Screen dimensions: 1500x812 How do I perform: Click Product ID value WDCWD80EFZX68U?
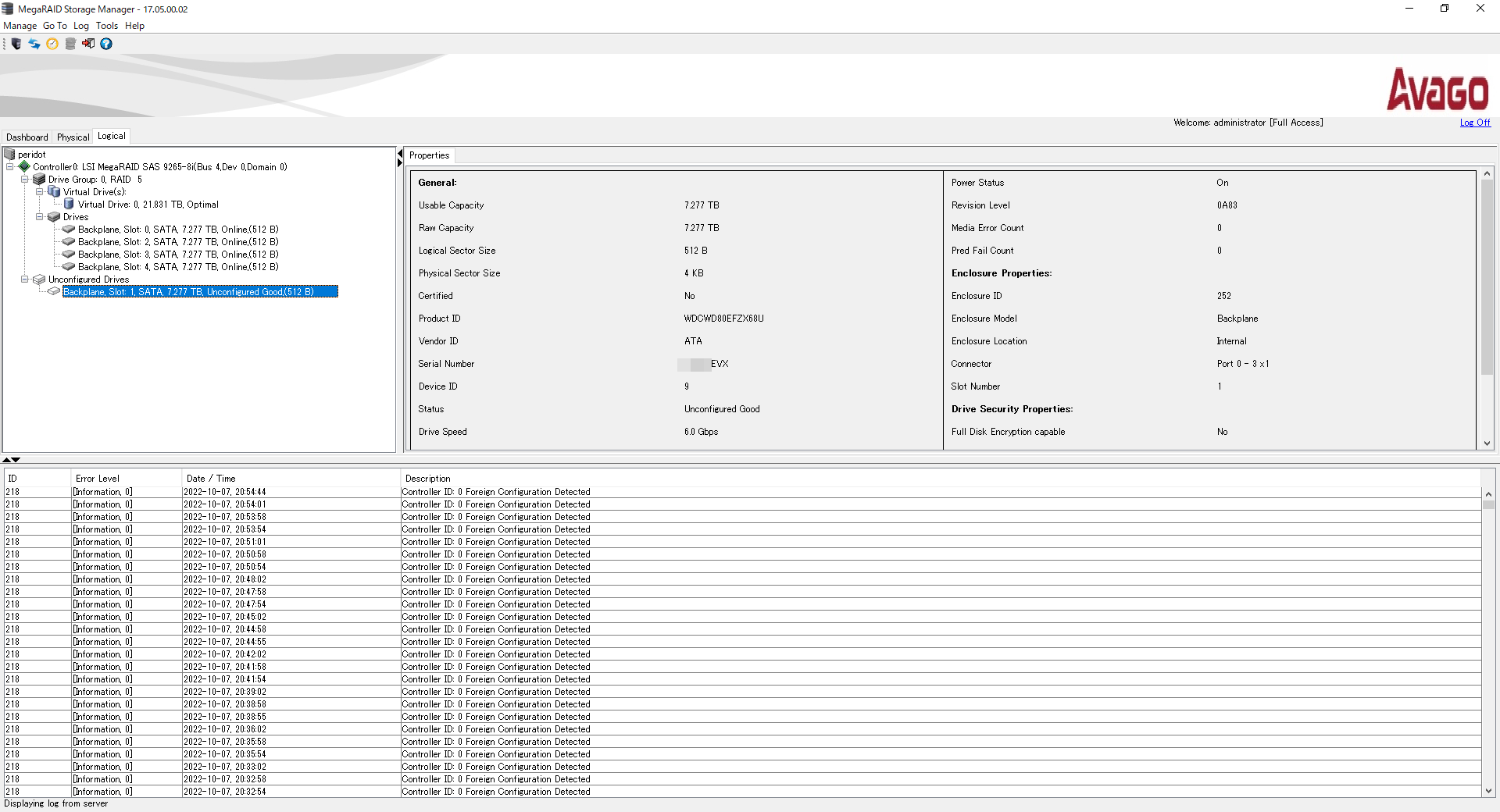723,319
